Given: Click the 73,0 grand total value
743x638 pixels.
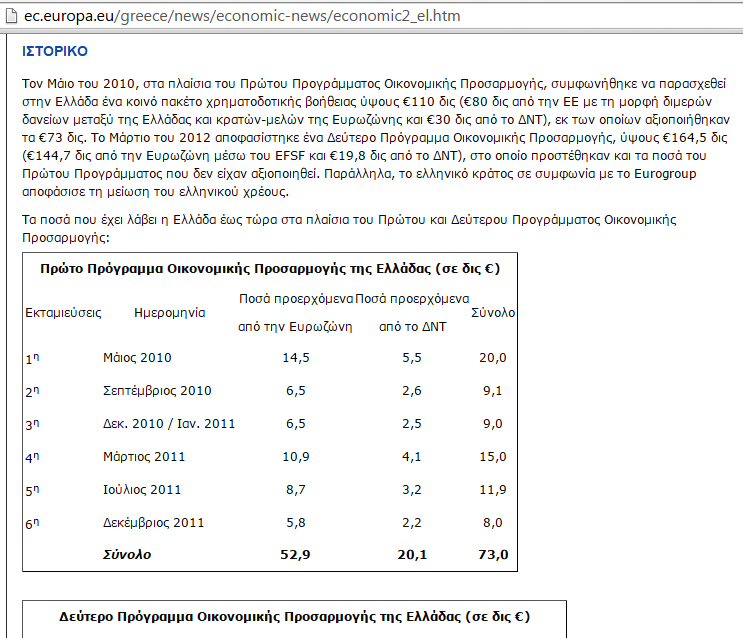Looking at the screenshot, I should (x=493, y=554).
